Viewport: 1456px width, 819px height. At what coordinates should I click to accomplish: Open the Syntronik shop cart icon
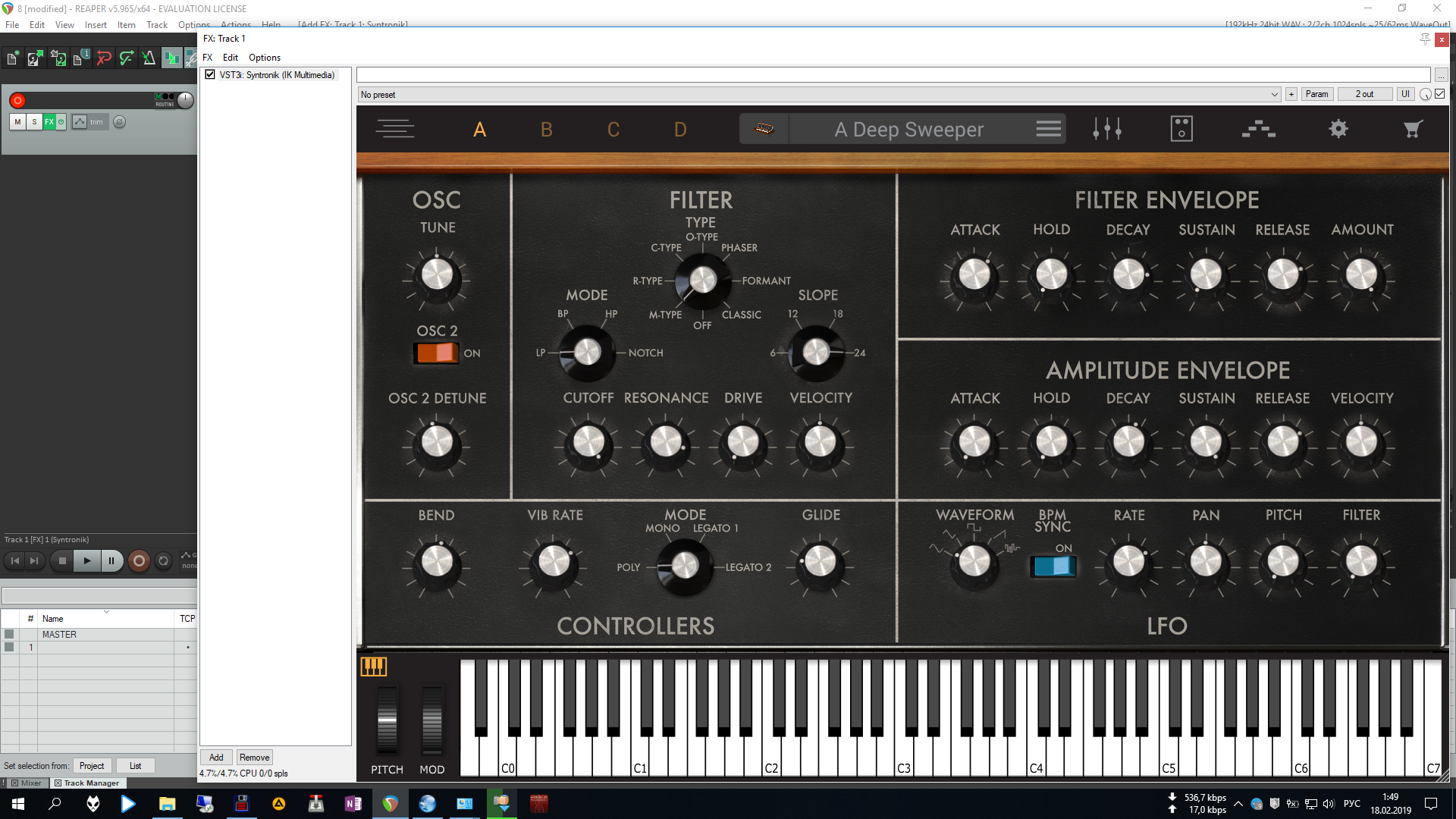(1411, 129)
